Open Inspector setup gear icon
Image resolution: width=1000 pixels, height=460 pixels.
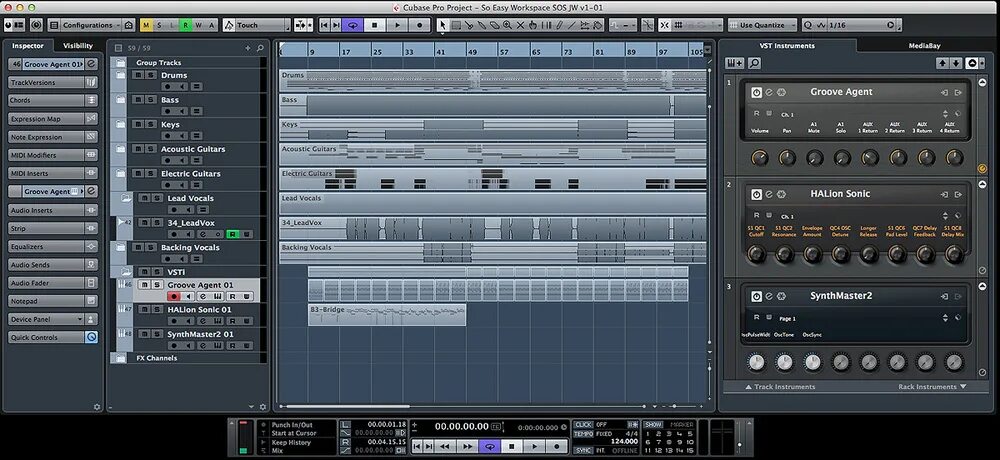[x=97, y=406]
